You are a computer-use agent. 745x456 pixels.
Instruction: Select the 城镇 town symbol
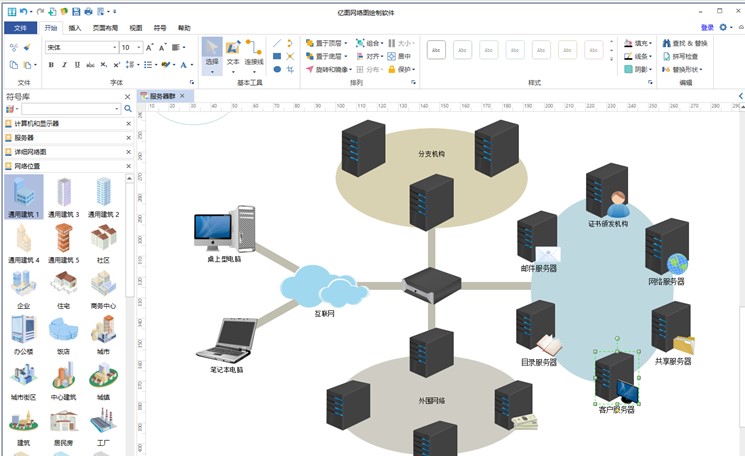[104, 380]
